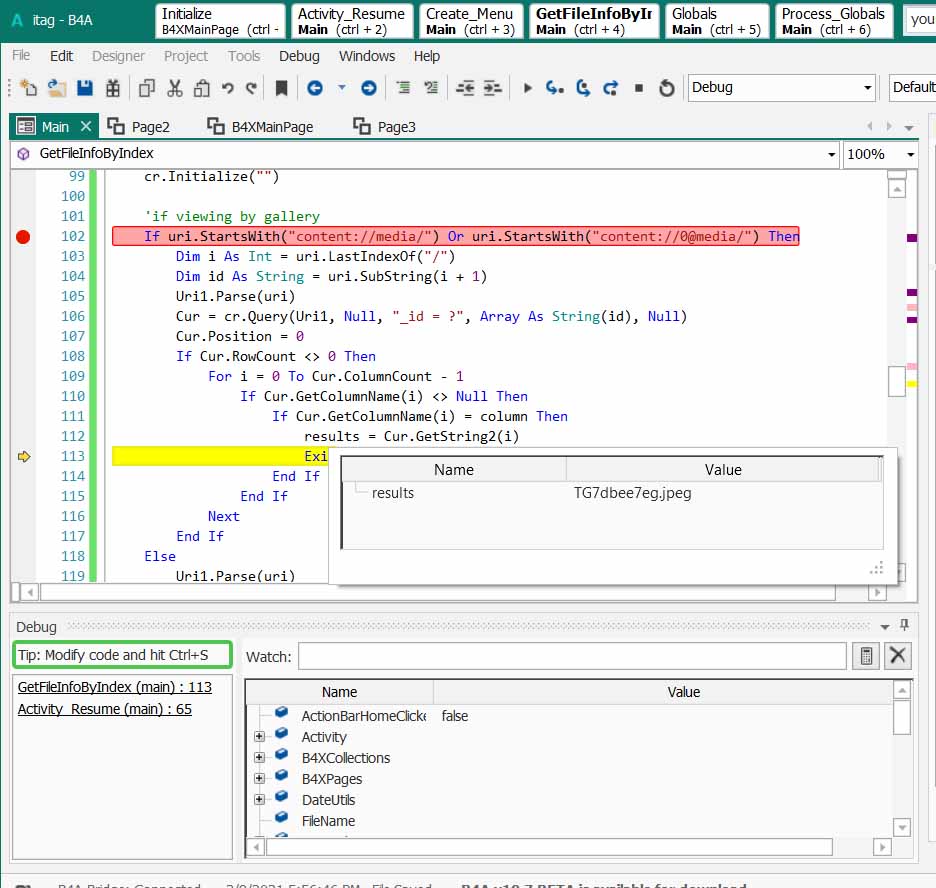936x888 pixels.
Task: Clear the watch with the X button
Action: point(898,656)
